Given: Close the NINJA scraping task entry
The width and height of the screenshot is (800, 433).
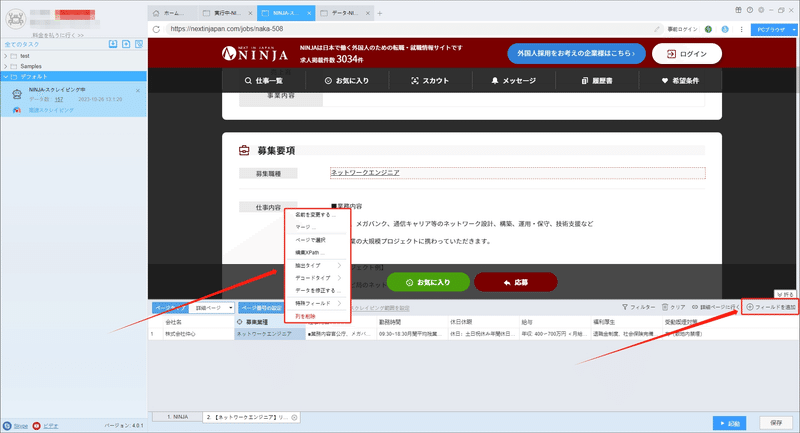Looking at the screenshot, I should 138,91.
